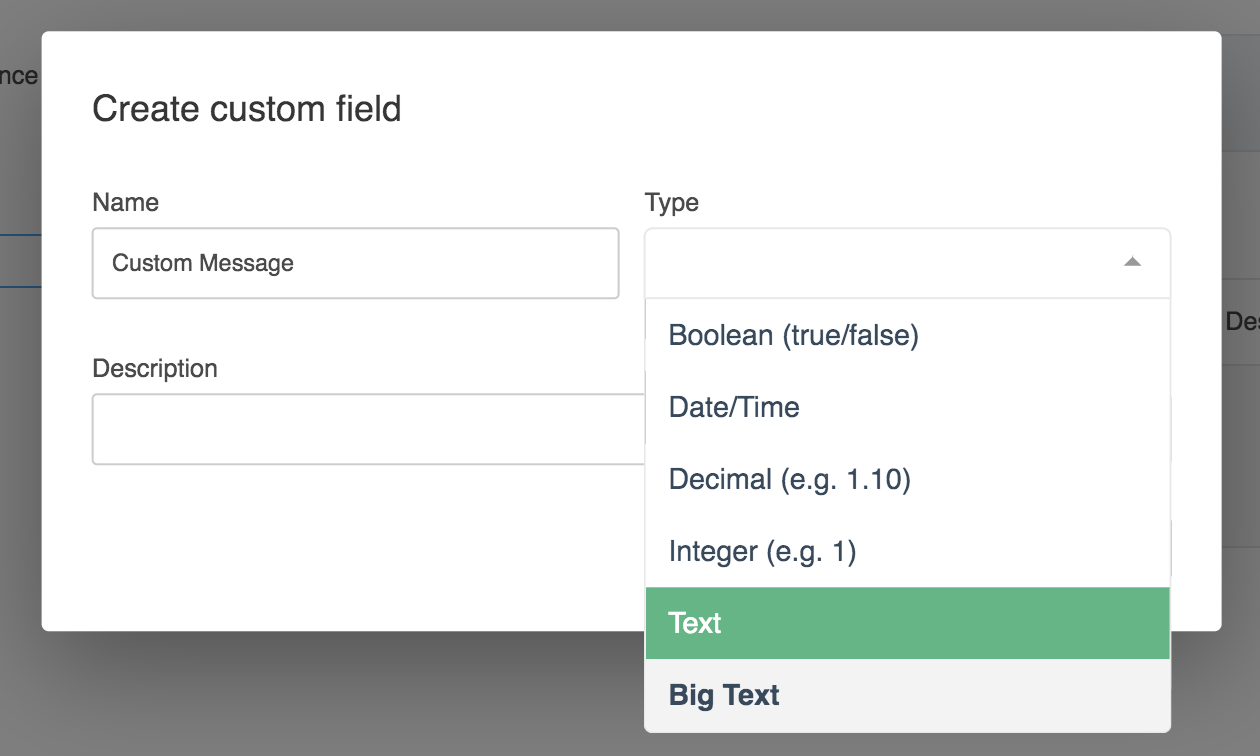Screen dimensions: 1260x756
Task: Click the Type label above the dropdown
Action: (x=671, y=203)
